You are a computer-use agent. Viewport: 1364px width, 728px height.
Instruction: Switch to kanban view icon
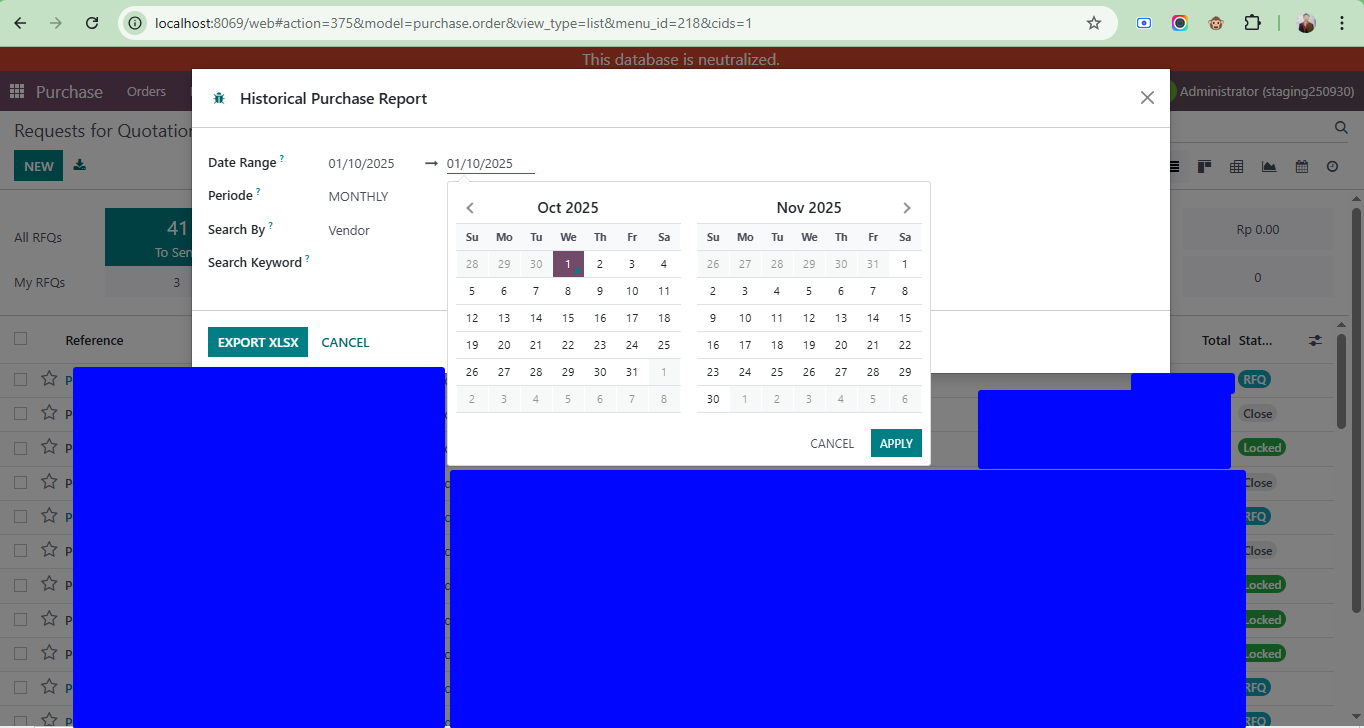pyautogui.click(x=1205, y=166)
